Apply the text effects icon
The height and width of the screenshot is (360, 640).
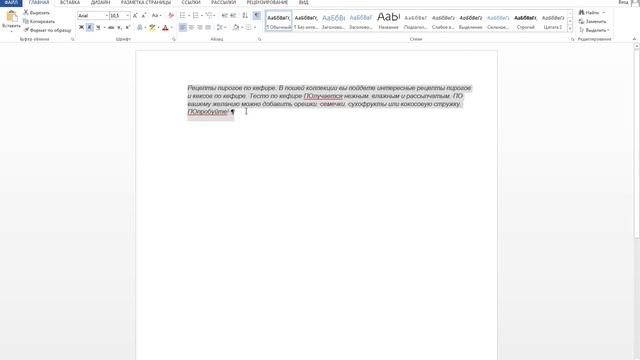pyautogui.click(x=140, y=27)
